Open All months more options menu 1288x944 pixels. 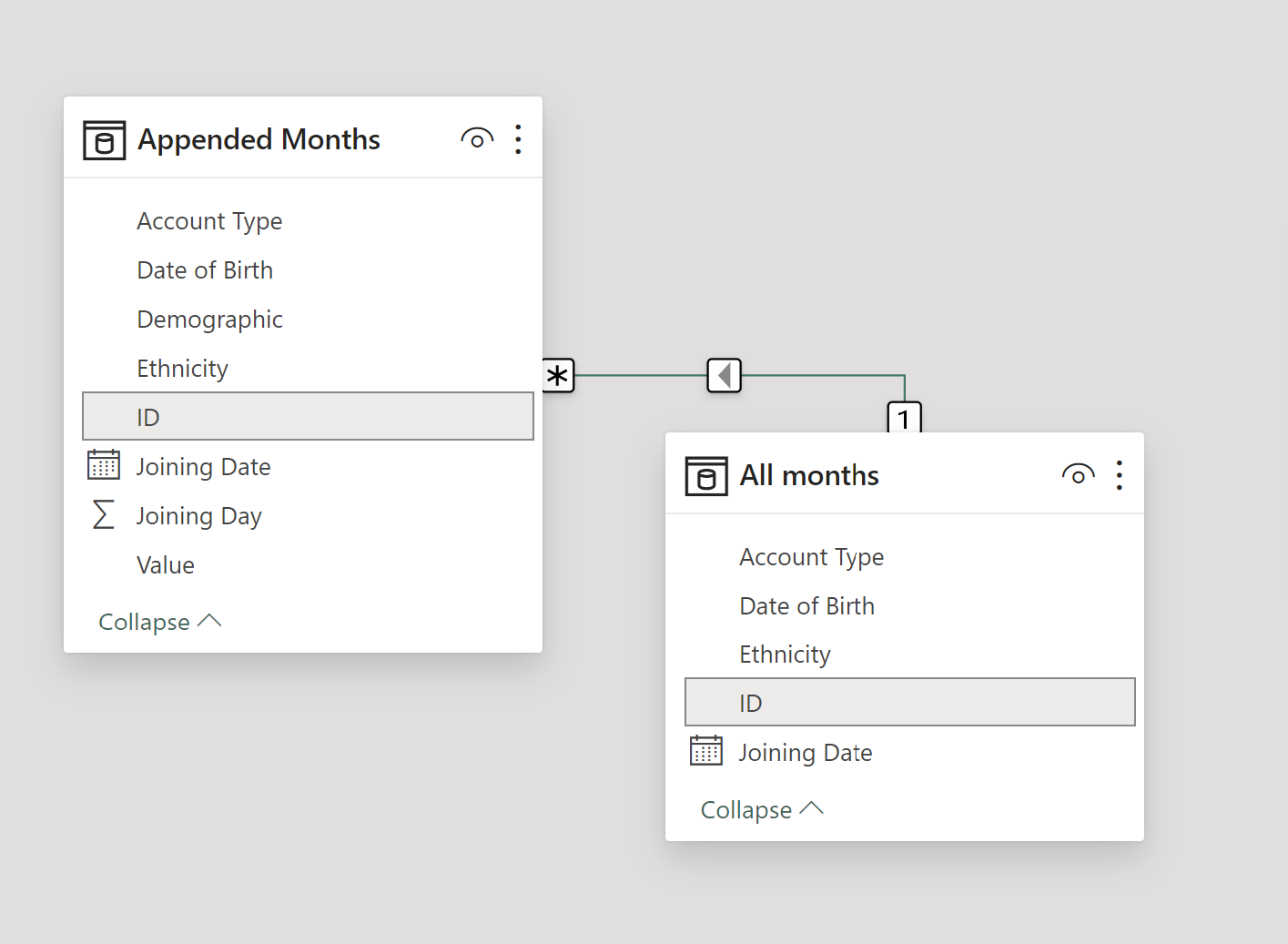pyautogui.click(x=1119, y=475)
